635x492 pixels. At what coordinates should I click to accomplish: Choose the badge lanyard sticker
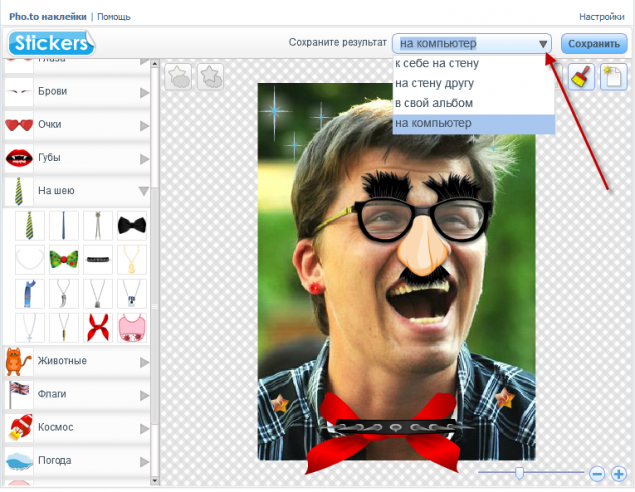132,293
